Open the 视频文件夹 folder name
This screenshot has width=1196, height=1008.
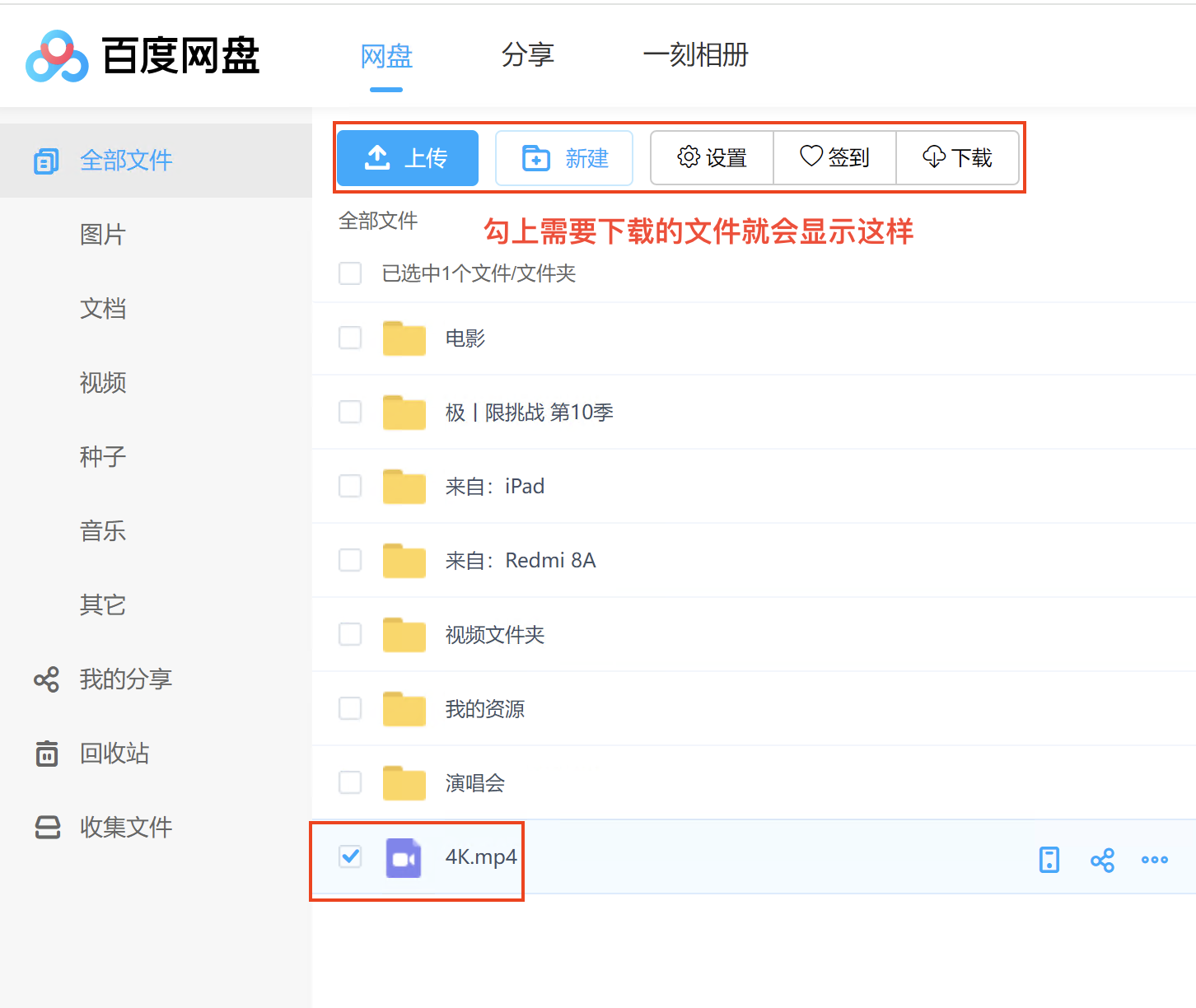click(495, 635)
